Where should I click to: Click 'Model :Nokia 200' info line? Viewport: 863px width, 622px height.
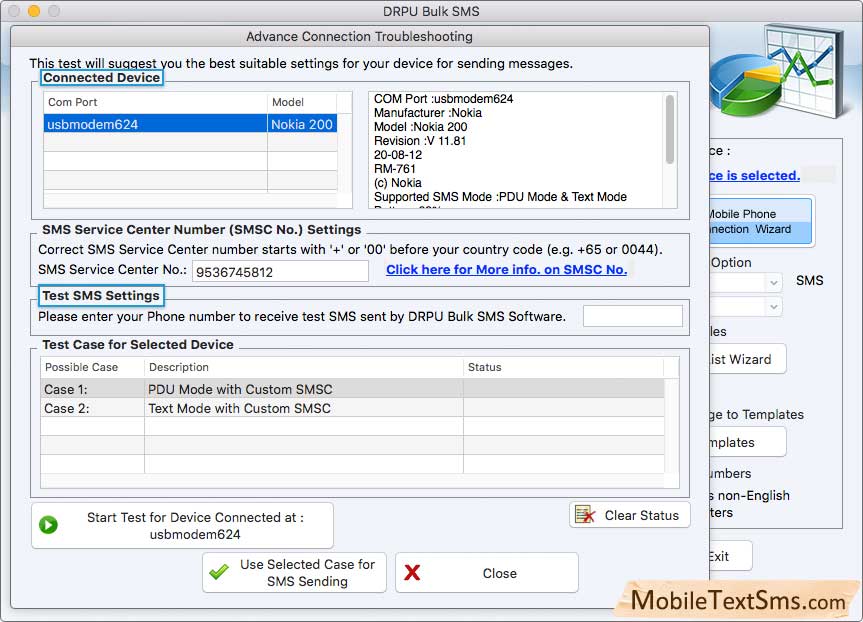(x=420, y=127)
